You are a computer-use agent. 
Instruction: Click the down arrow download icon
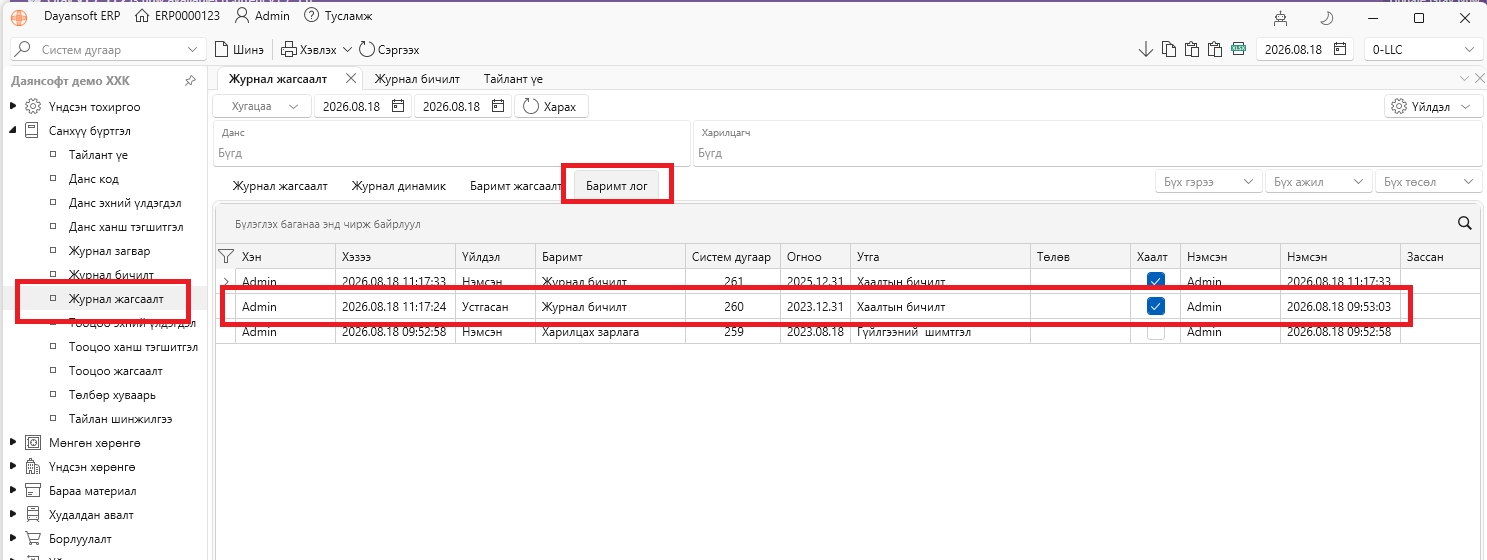[1146, 49]
